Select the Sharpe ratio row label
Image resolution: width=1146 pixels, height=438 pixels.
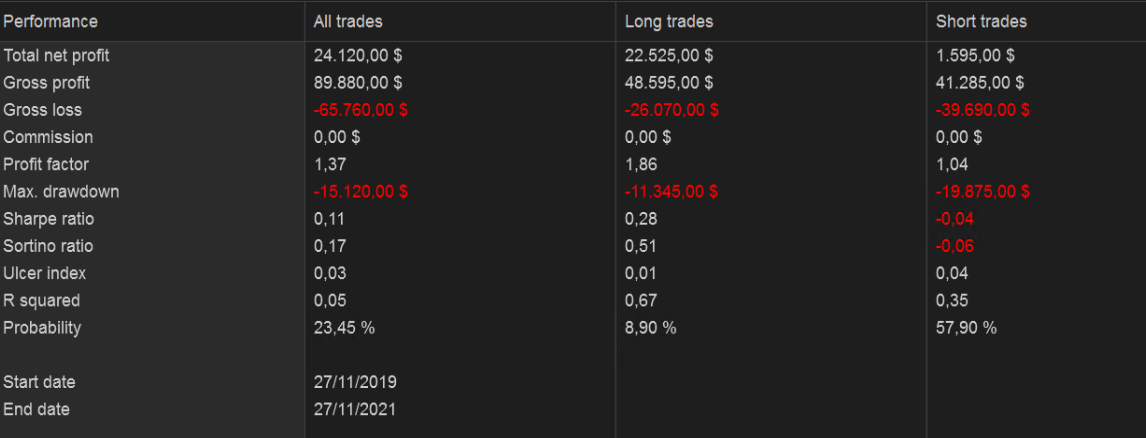point(49,219)
